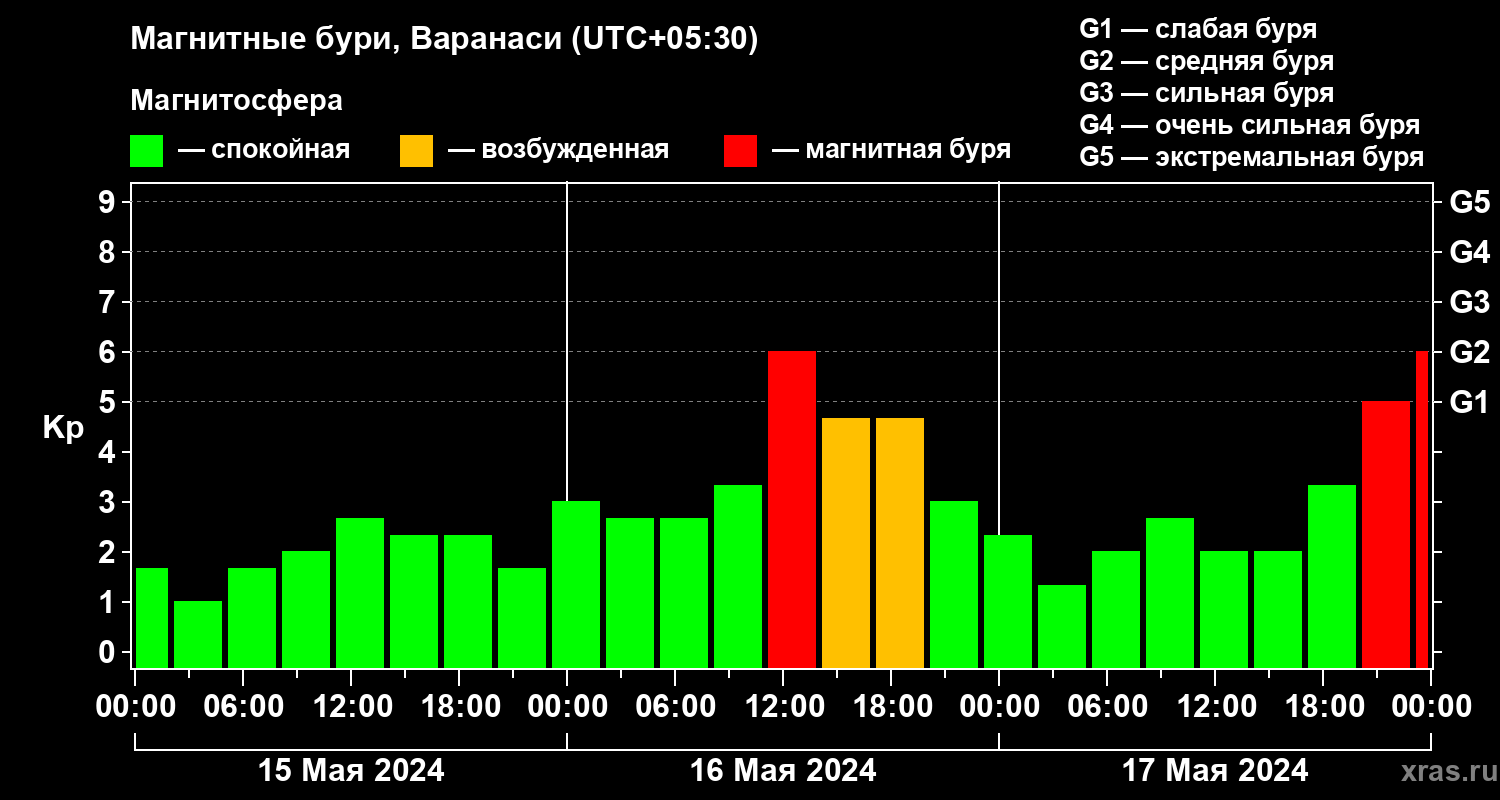Click the 'G5' label on the right axis
Viewport: 1500px width, 800px height.
click(x=1469, y=202)
